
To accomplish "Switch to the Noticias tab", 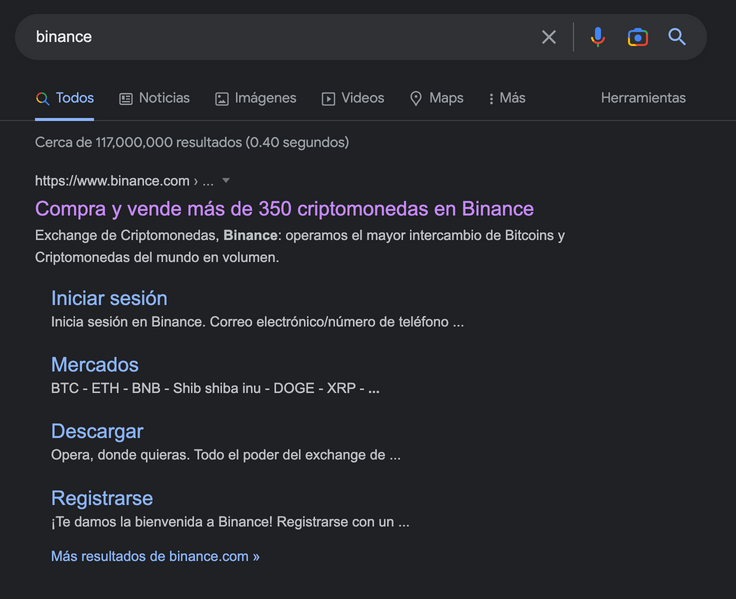I will 164,98.
